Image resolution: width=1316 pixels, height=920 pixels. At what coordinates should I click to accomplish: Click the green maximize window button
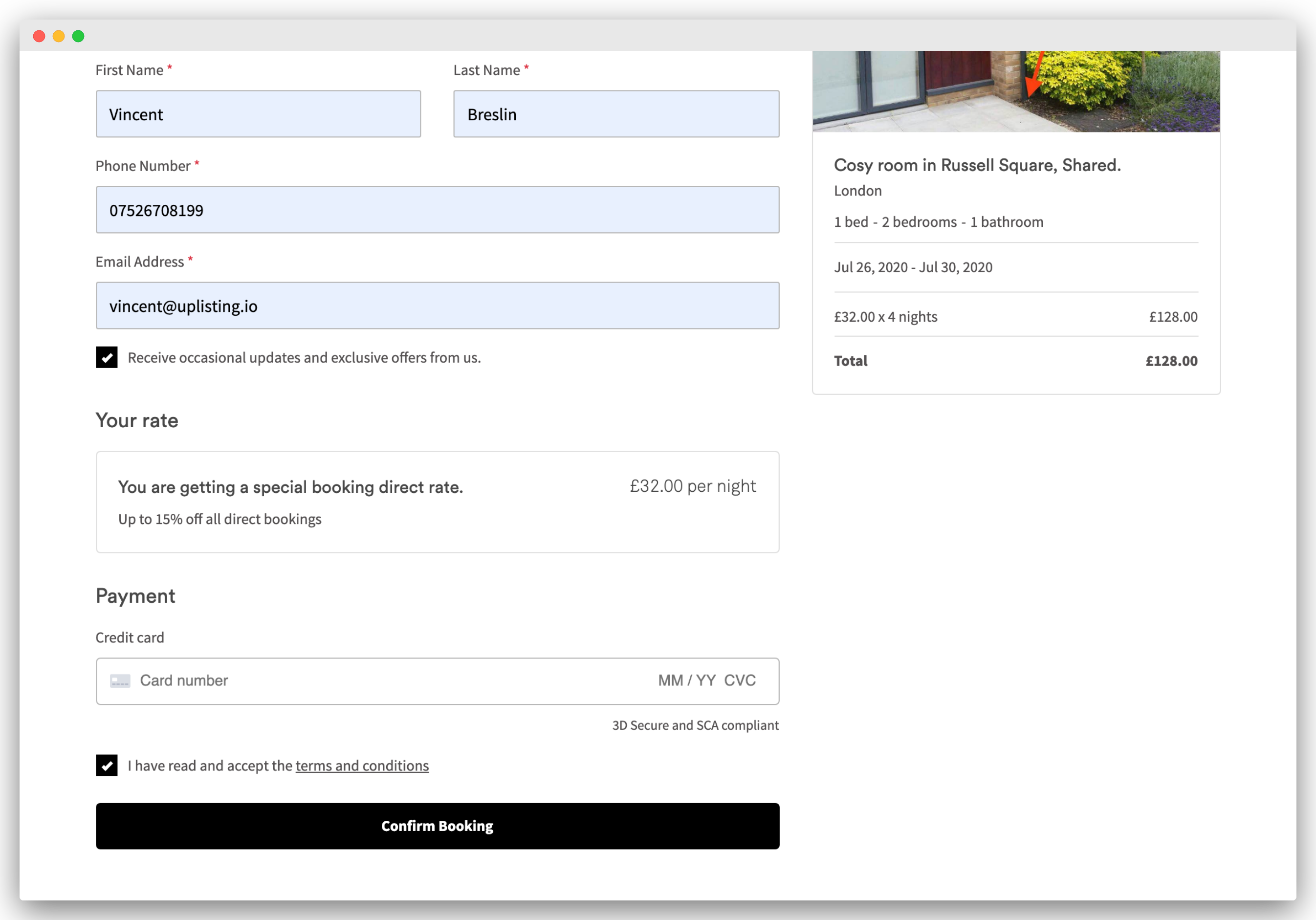point(79,36)
